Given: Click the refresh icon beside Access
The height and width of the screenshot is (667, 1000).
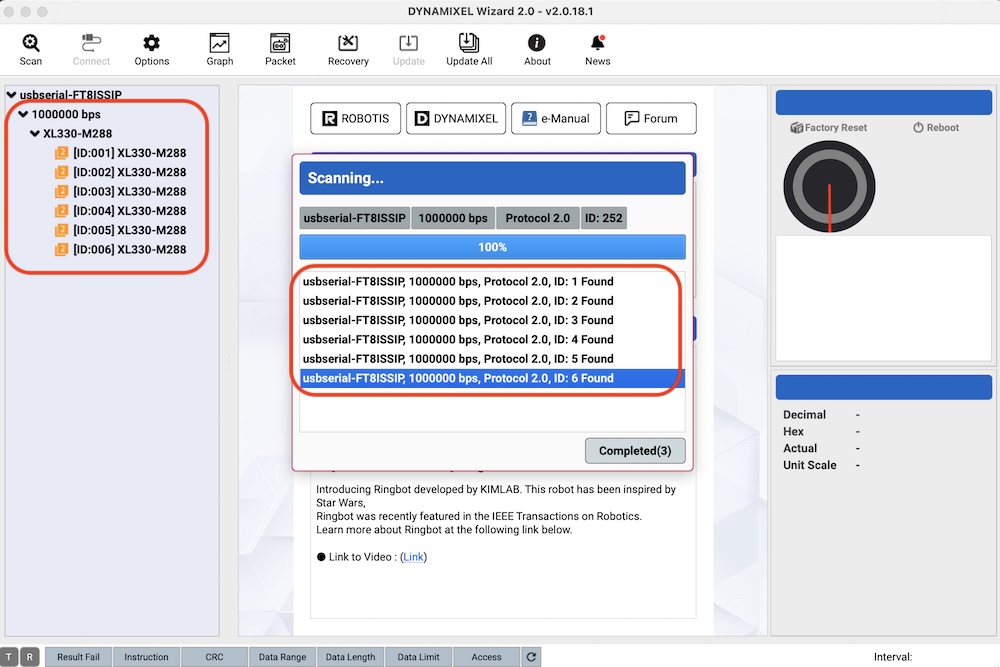Looking at the screenshot, I should (532, 657).
